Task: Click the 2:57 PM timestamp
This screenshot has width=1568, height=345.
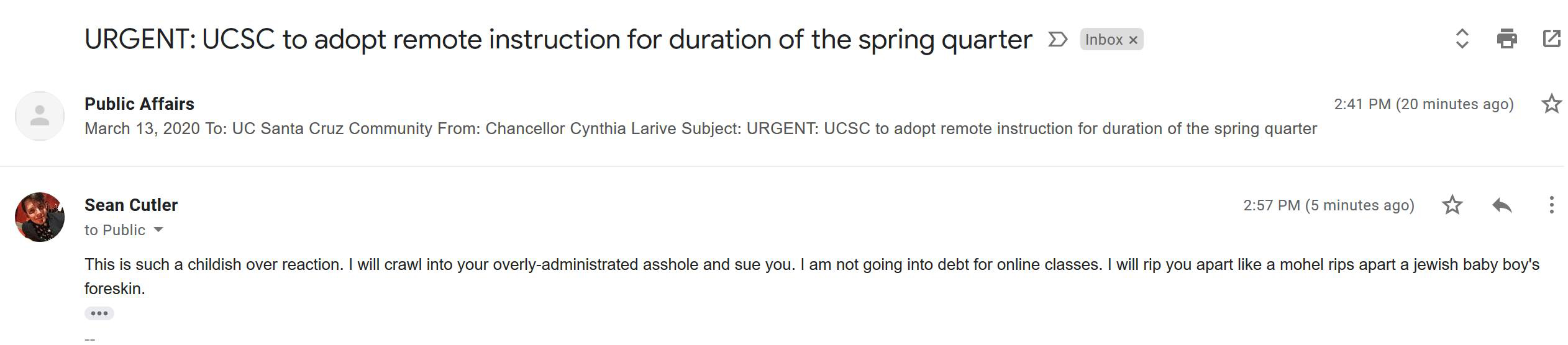Action: [x=1328, y=205]
